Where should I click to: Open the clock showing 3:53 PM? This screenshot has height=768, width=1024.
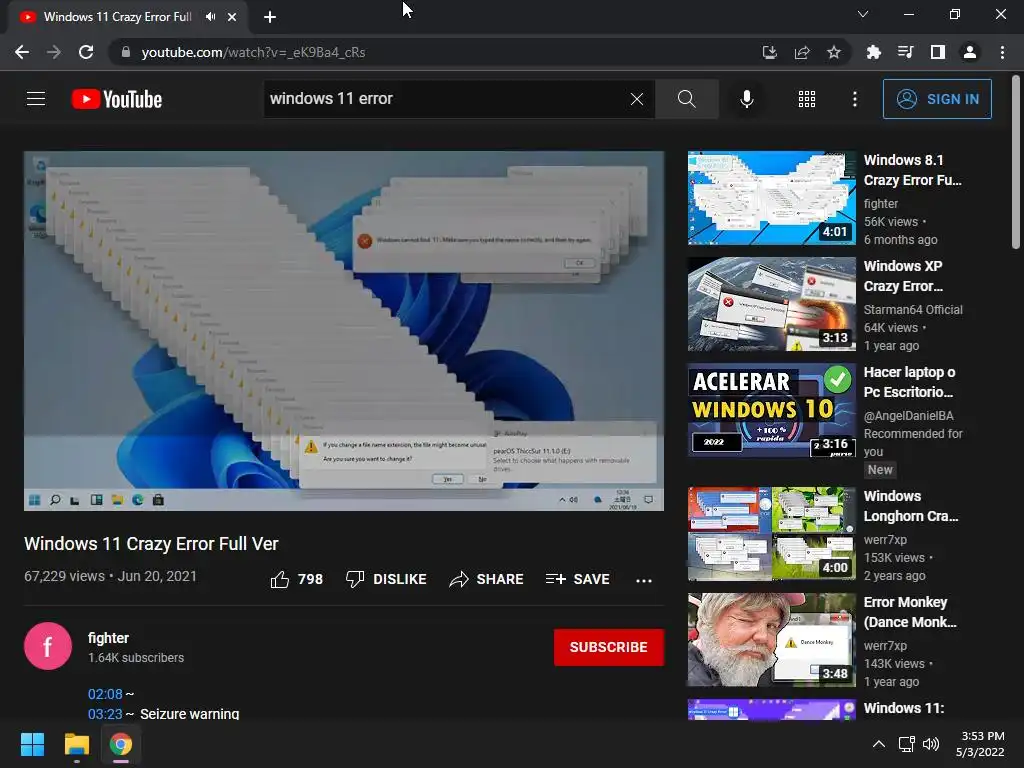pos(980,744)
